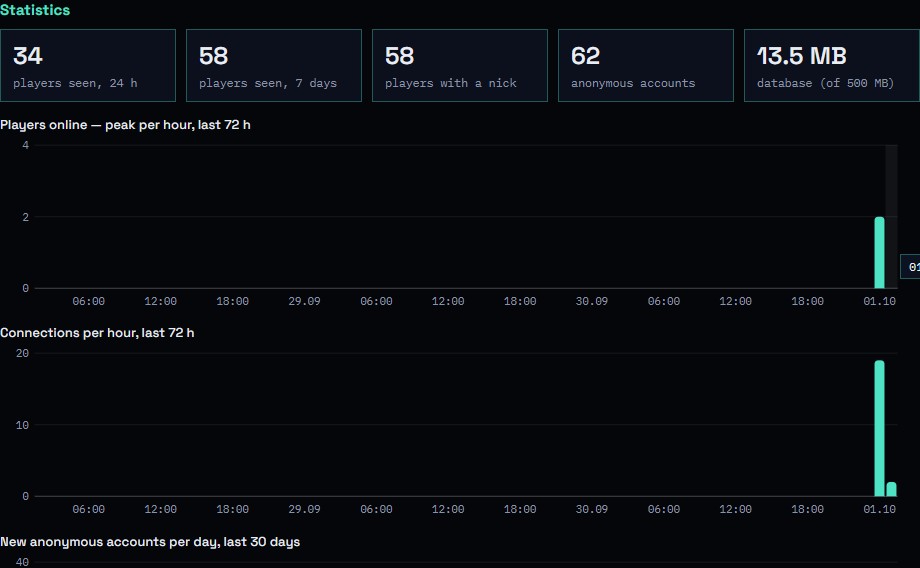Click the 40 on New anonymous accounts axis
This screenshot has height=568, width=920.
[22, 562]
